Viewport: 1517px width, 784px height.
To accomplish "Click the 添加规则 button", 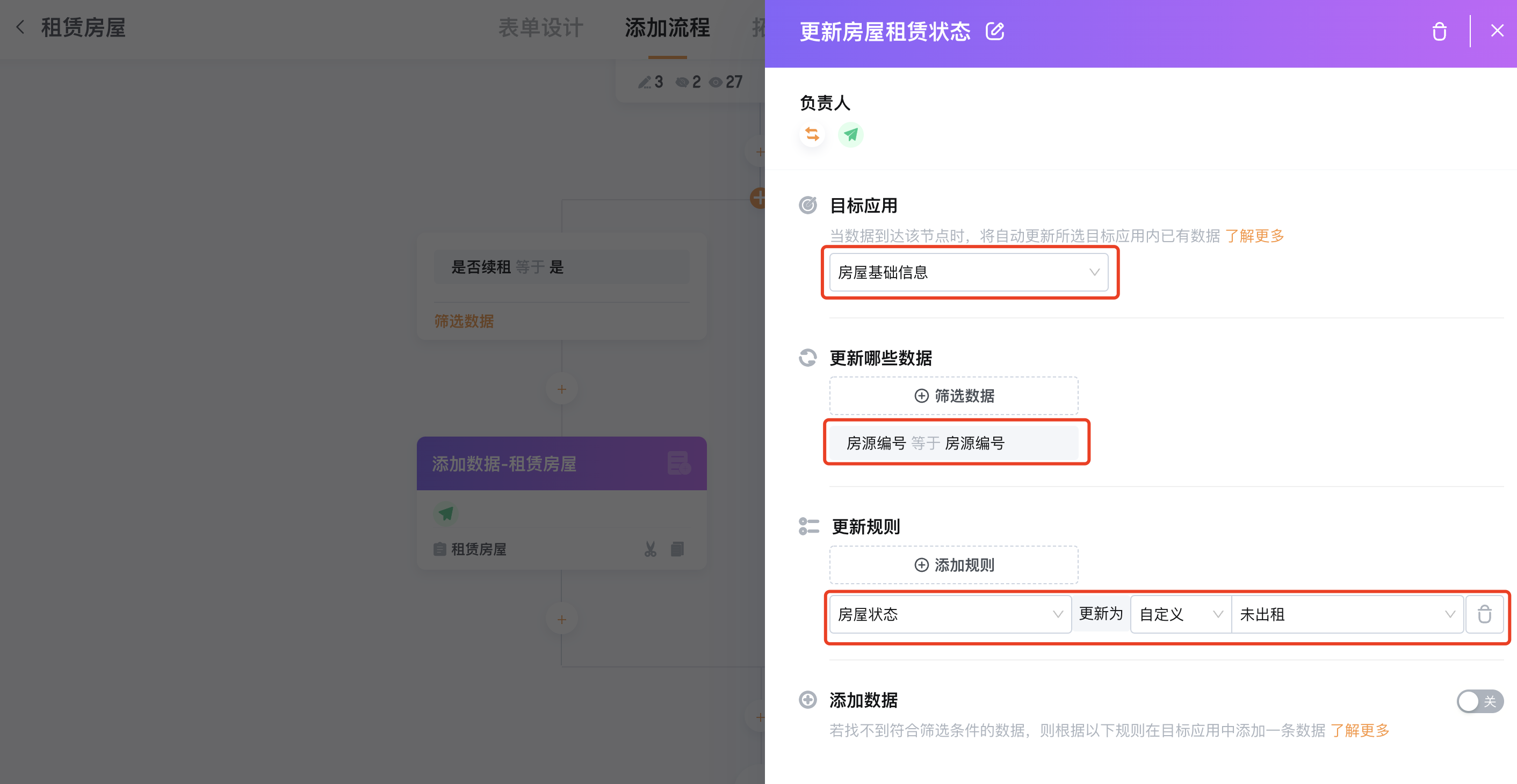I will pos(953,565).
